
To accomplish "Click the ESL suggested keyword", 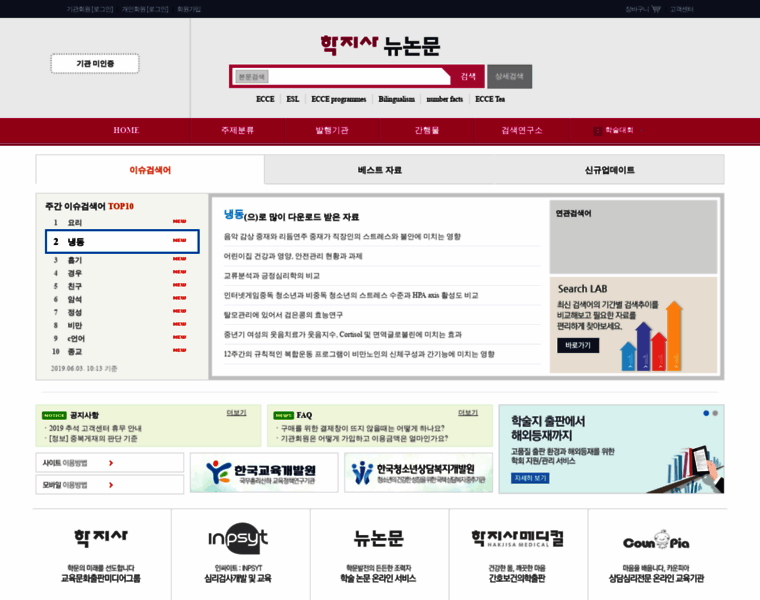I will (292, 99).
